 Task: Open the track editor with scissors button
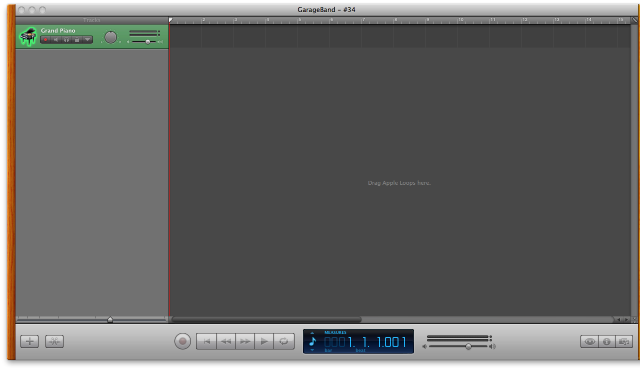[54, 341]
